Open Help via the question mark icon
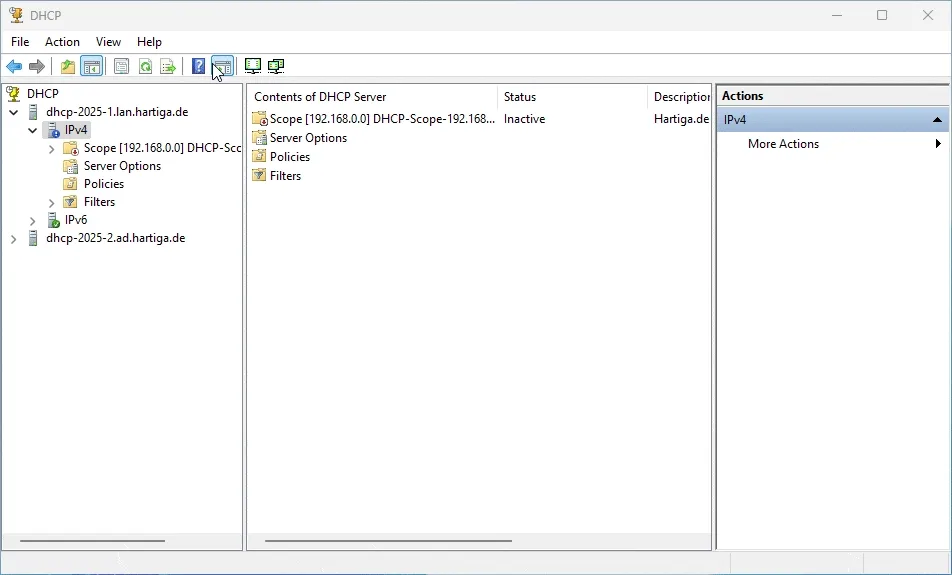The width and height of the screenshot is (952, 575). pyautogui.click(x=198, y=66)
